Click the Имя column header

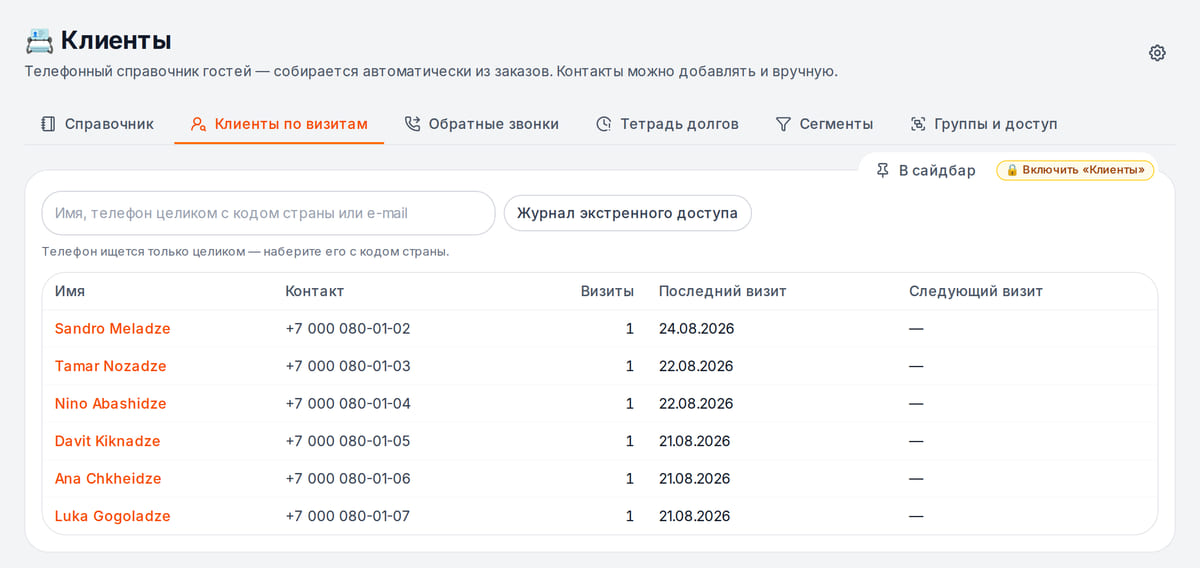tap(70, 291)
